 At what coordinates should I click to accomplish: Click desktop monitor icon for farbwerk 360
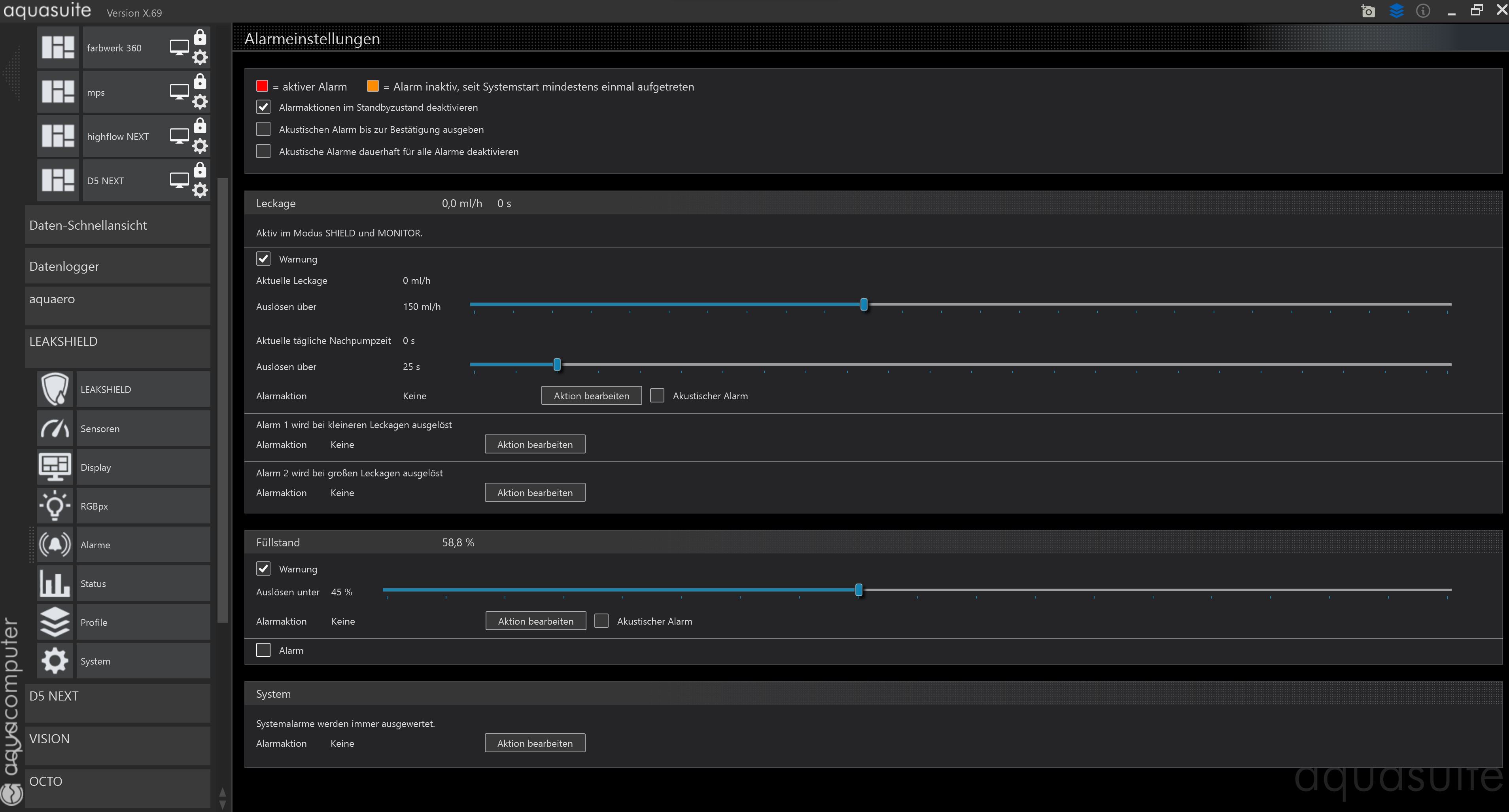(179, 47)
